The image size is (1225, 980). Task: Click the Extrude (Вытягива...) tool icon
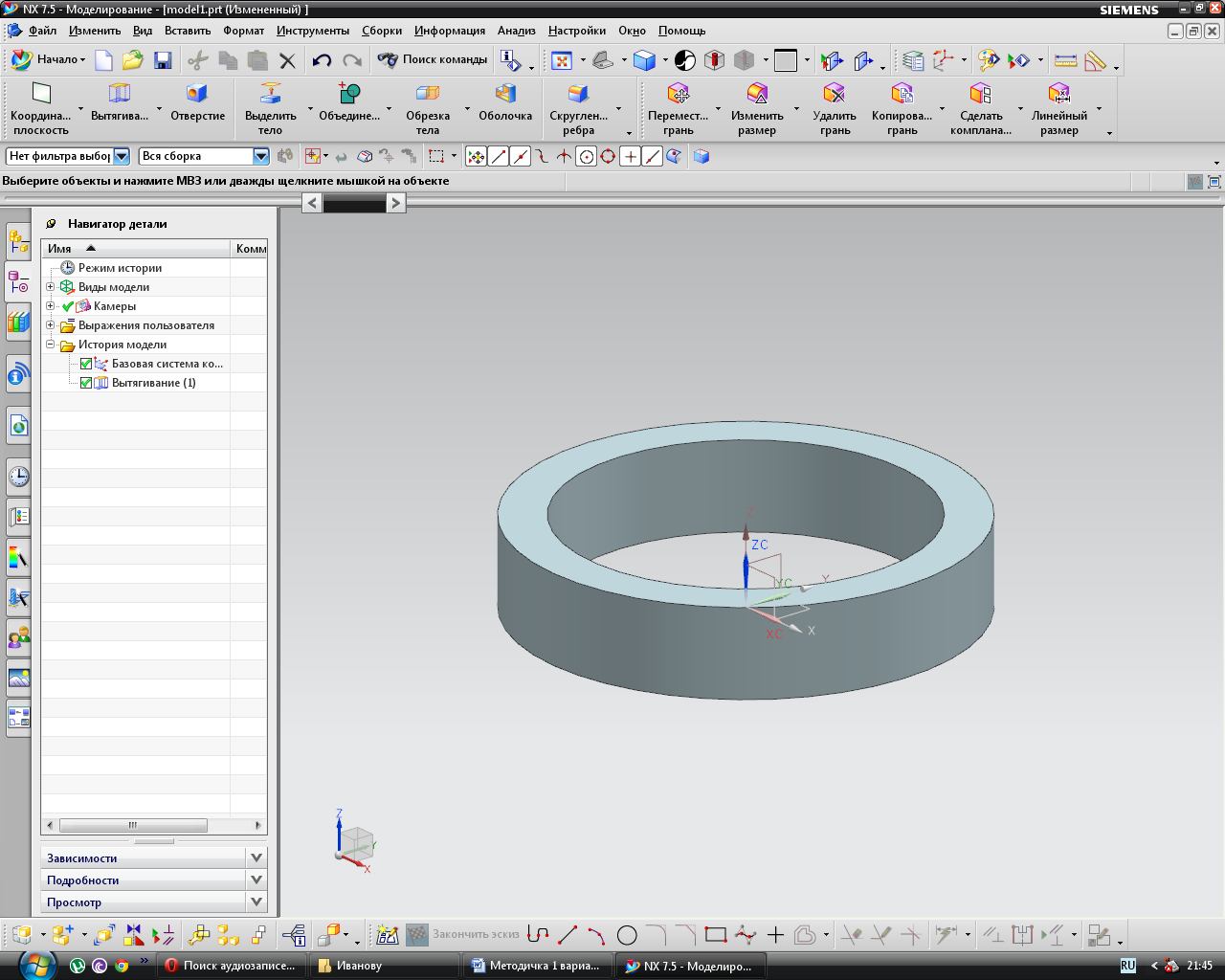pos(120,94)
